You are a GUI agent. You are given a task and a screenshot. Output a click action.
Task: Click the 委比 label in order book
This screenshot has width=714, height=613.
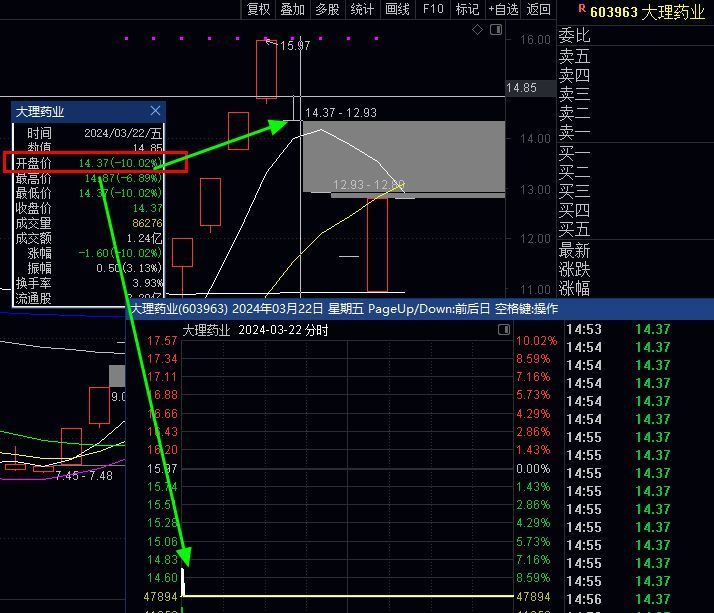pyautogui.click(x=575, y=36)
